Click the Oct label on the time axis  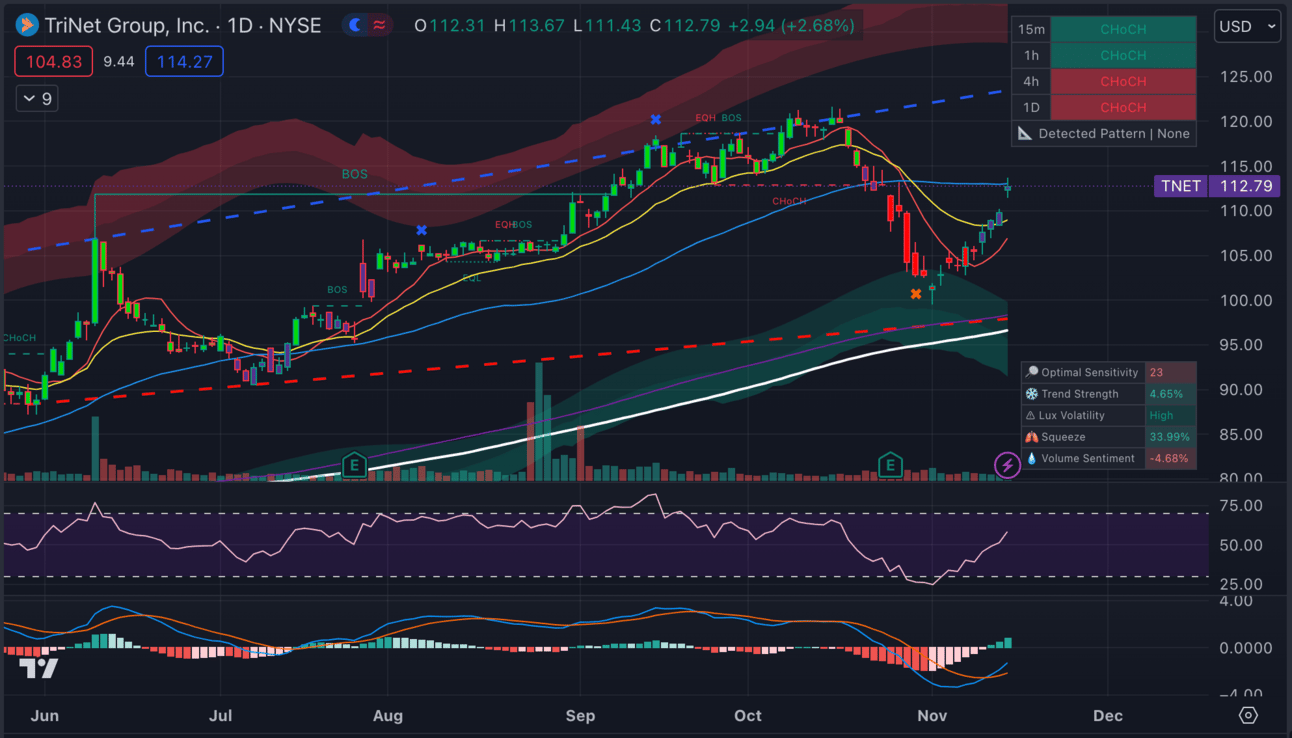[x=748, y=716]
